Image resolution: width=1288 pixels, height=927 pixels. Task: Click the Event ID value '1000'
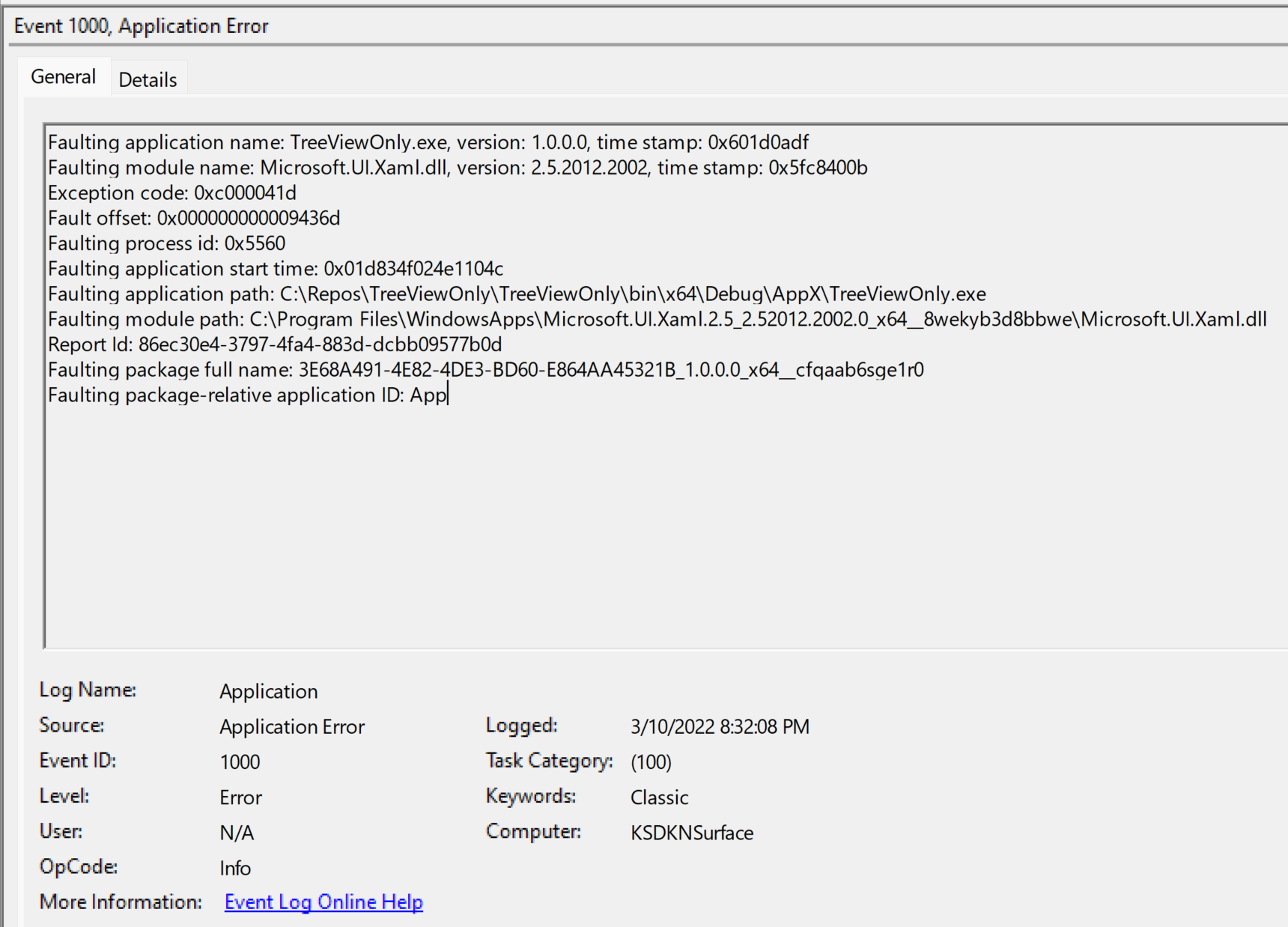pyautogui.click(x=240, y=762)
